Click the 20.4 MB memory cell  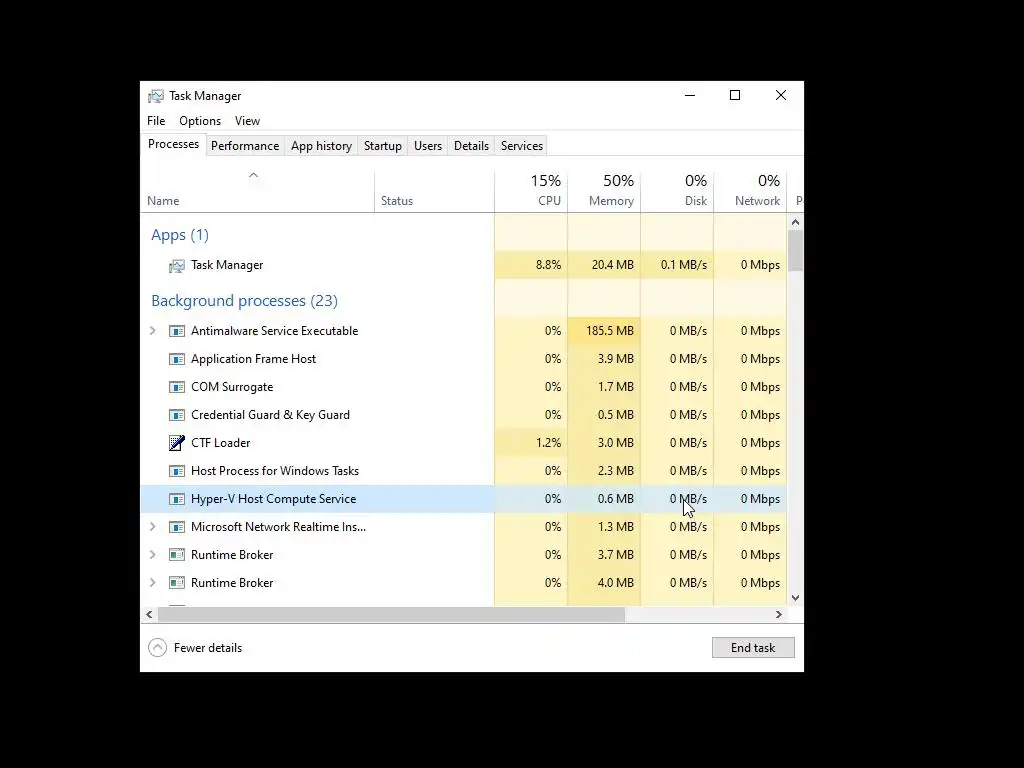[604, 265]
